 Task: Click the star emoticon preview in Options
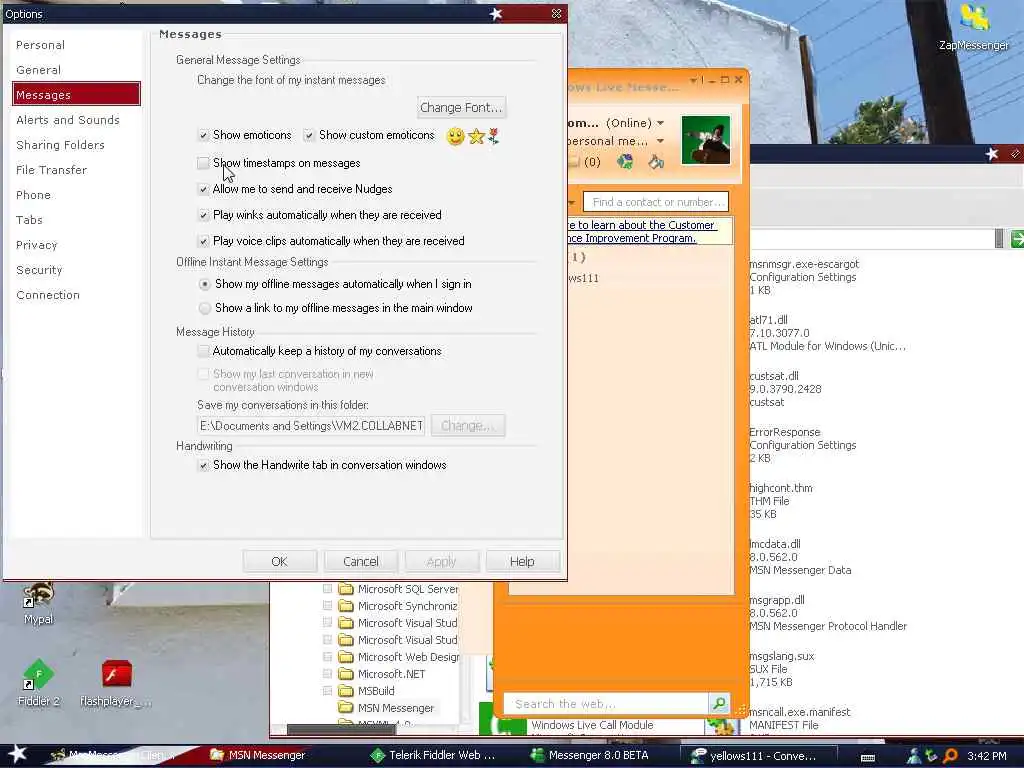tap(476, 136)
